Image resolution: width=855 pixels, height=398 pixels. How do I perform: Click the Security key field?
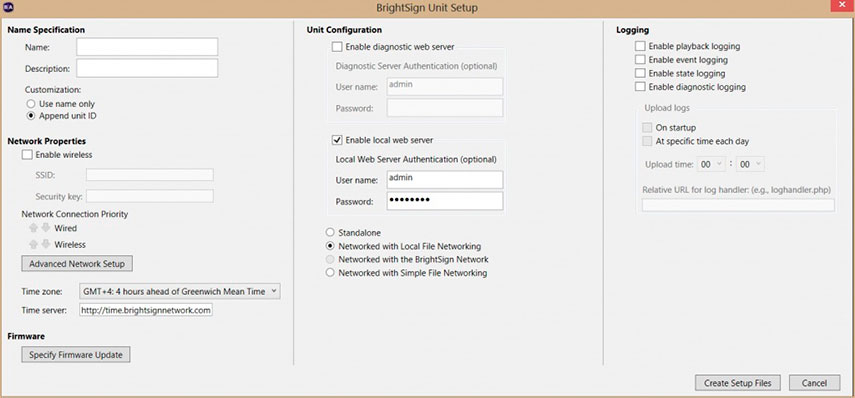pyautogui.click(x=150, y=196)
